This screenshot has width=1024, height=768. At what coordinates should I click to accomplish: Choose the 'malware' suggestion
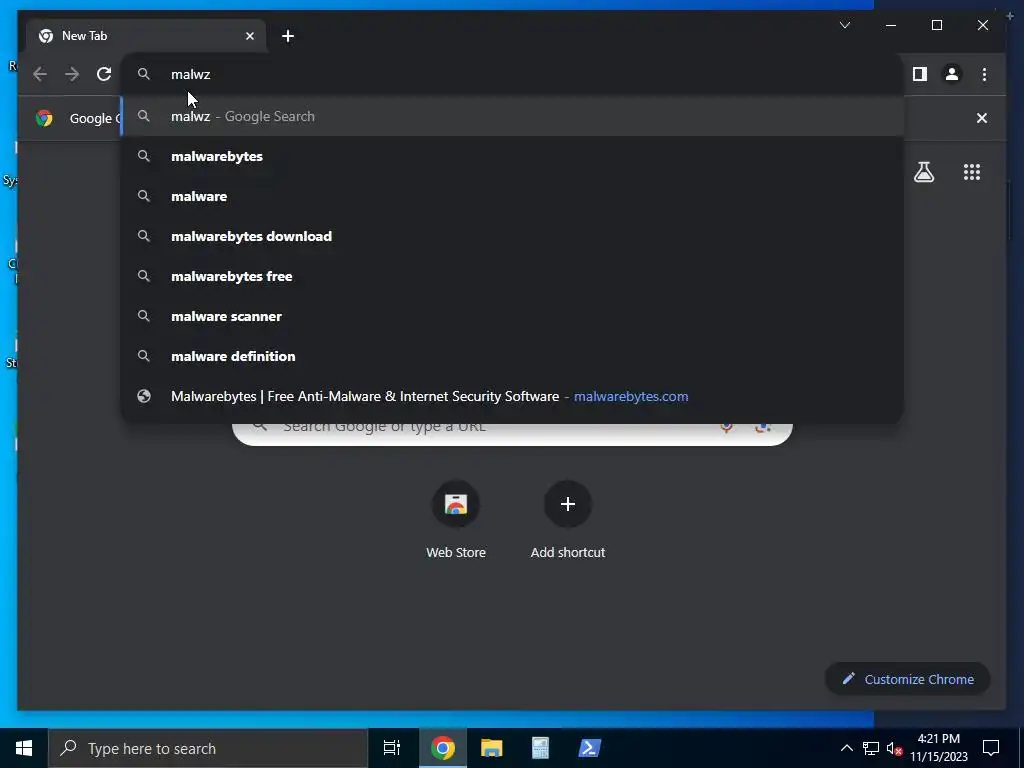tap(513, 196)
